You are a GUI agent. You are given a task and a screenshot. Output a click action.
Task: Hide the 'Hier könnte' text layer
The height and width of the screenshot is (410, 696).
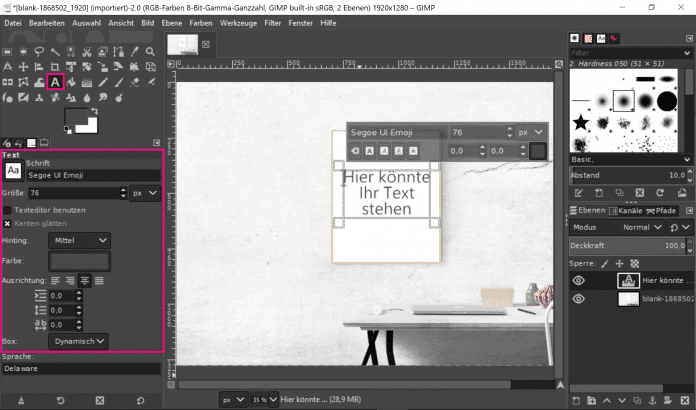click(x=579, y=281)
